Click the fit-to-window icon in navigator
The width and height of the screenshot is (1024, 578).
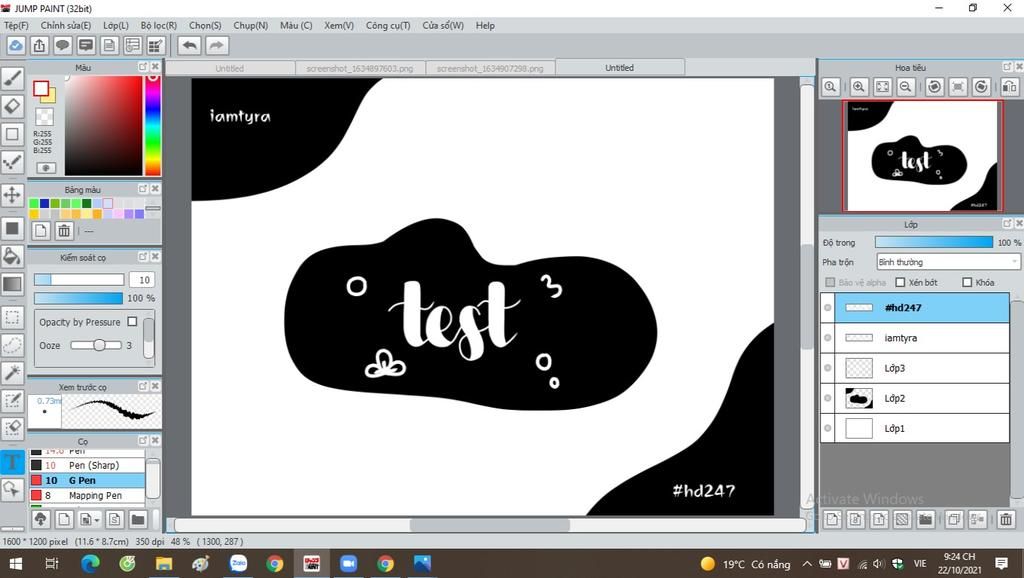(882, 86)
